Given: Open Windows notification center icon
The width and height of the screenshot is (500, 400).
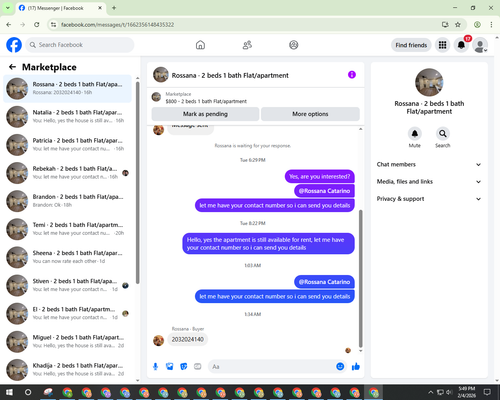Looking at the screenshot, I should point(487,392).
